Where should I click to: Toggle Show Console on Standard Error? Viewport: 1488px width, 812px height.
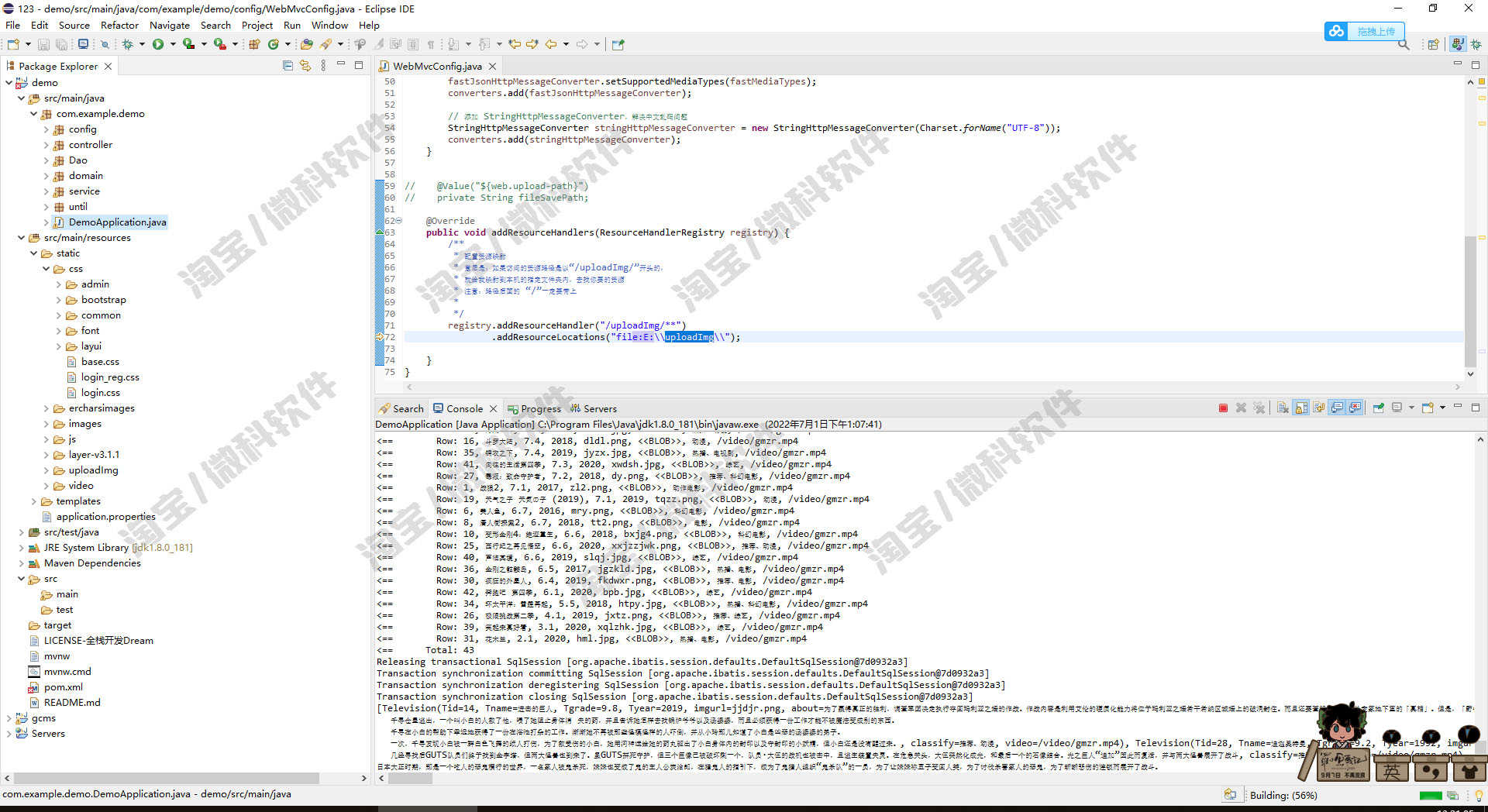click(x=1355, y=408)
